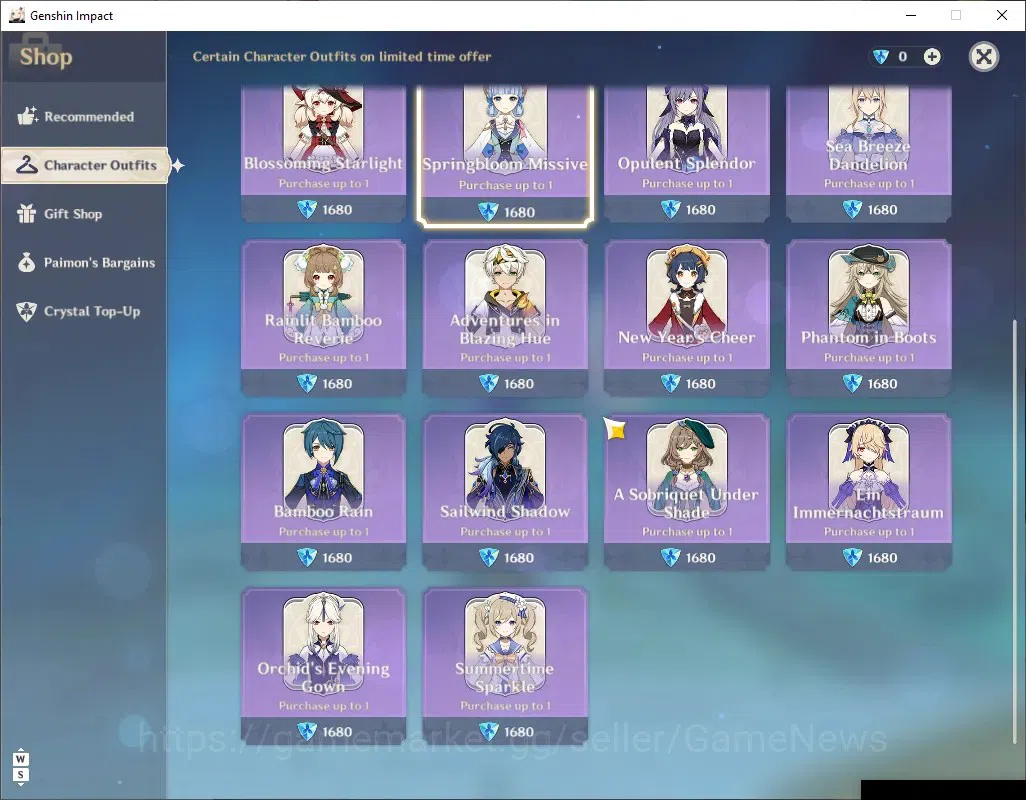Screen dimensions: 1026x800
Task: Click the 1680 price under Summertime Sparkle
Action: coord(519,732)
